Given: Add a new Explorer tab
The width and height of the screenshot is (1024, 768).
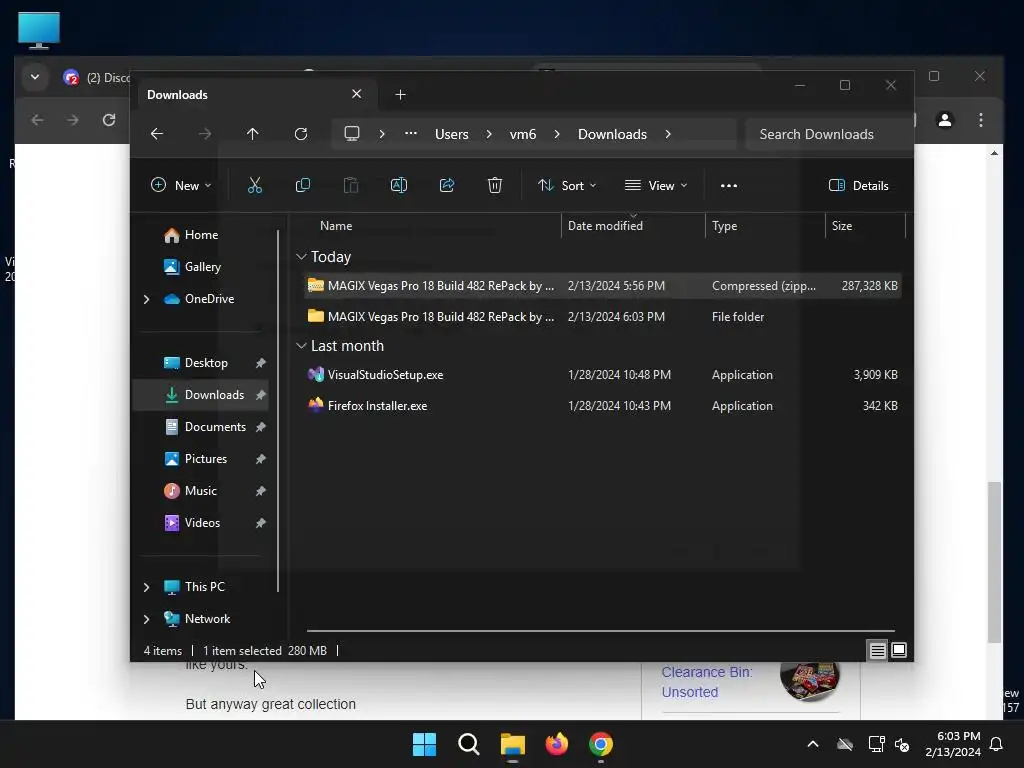Looking at the screenshot, I should point(400,95).
